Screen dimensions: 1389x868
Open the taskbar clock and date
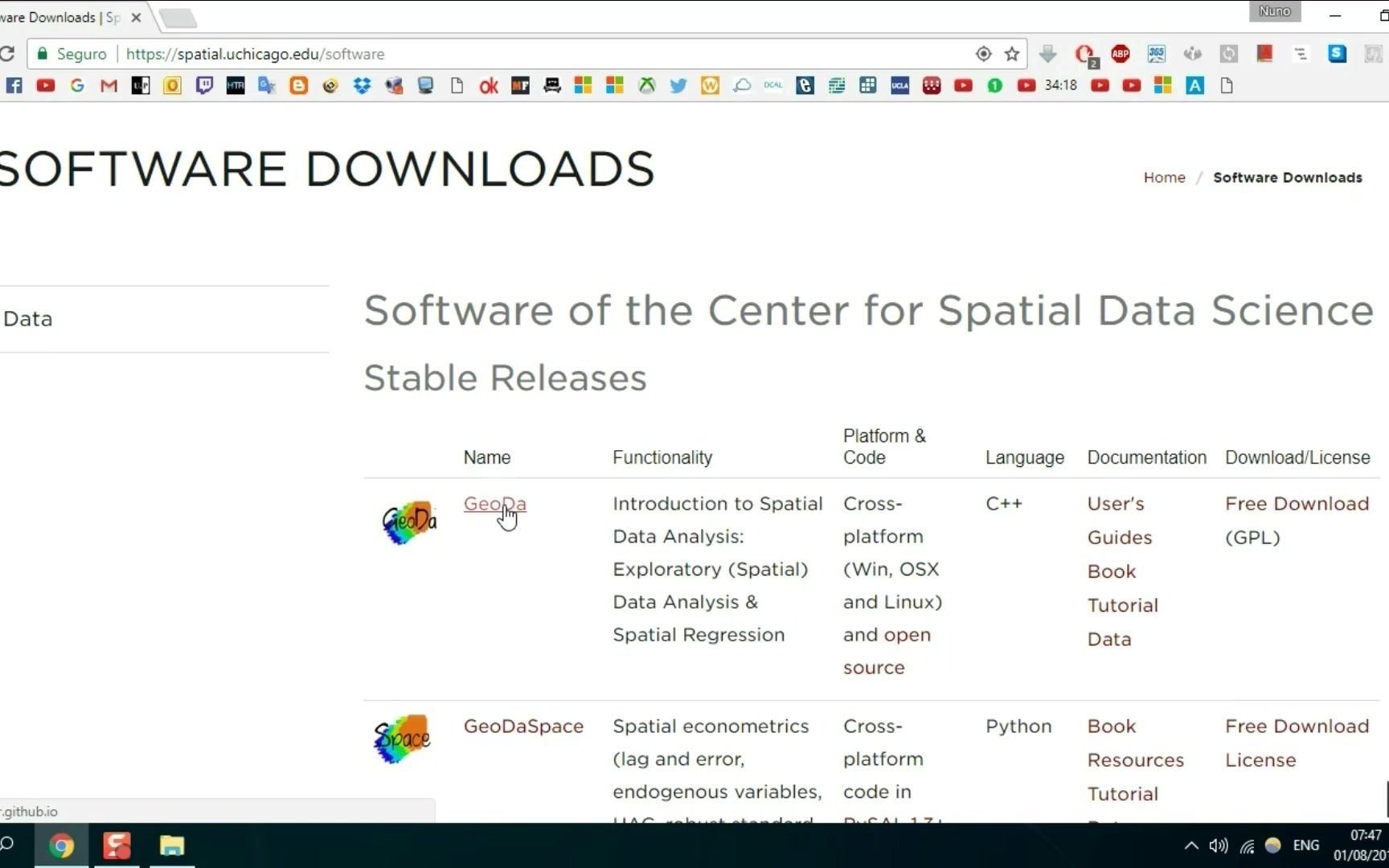tap(1362, 845)
